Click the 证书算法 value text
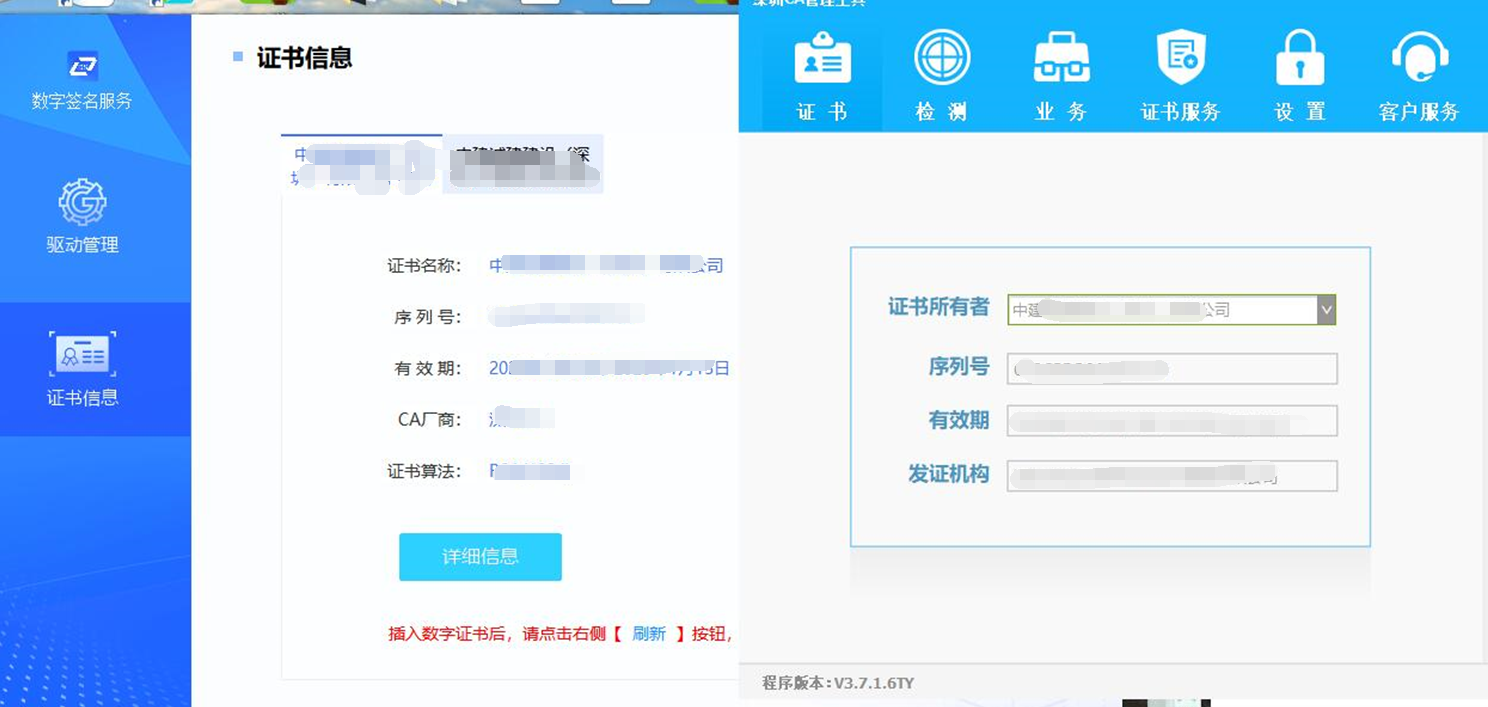 (529, 471)
